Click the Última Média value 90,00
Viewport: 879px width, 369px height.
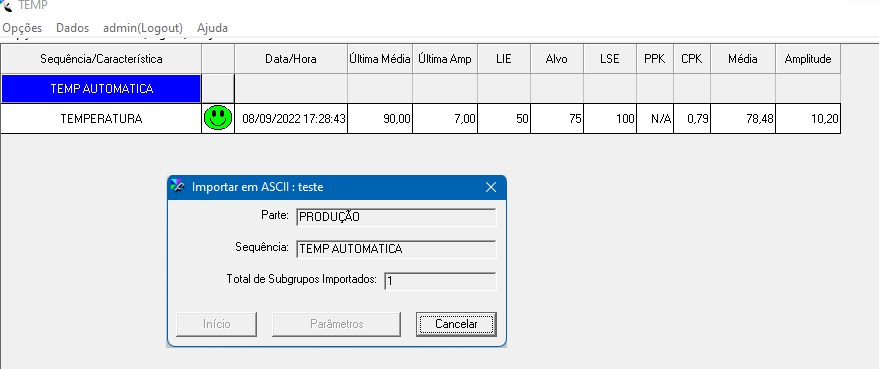pos(380,118)
